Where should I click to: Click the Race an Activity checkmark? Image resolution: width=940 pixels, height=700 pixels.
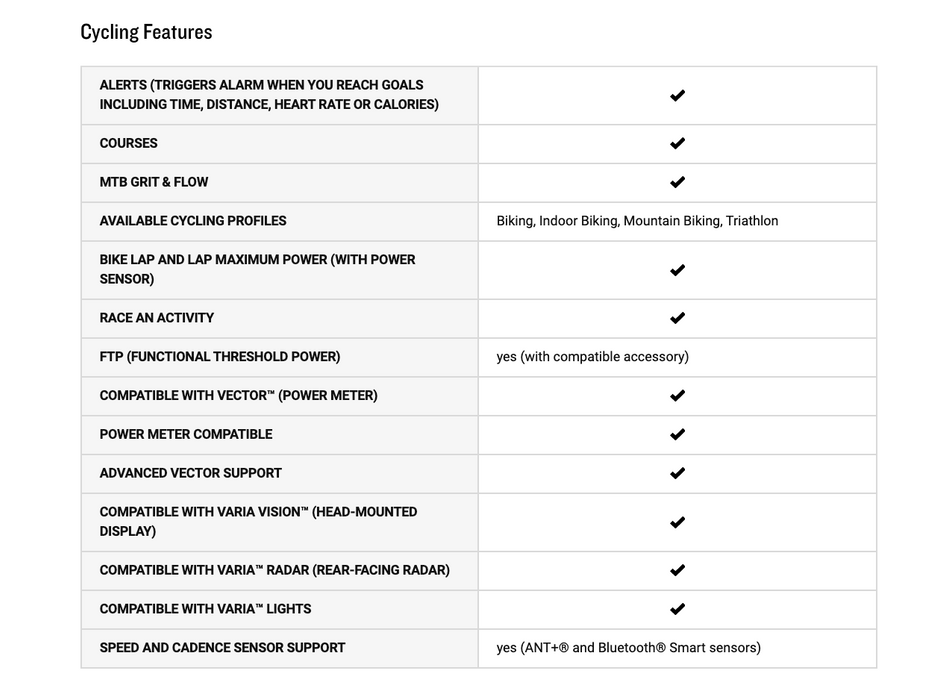[x=677, y=318]
